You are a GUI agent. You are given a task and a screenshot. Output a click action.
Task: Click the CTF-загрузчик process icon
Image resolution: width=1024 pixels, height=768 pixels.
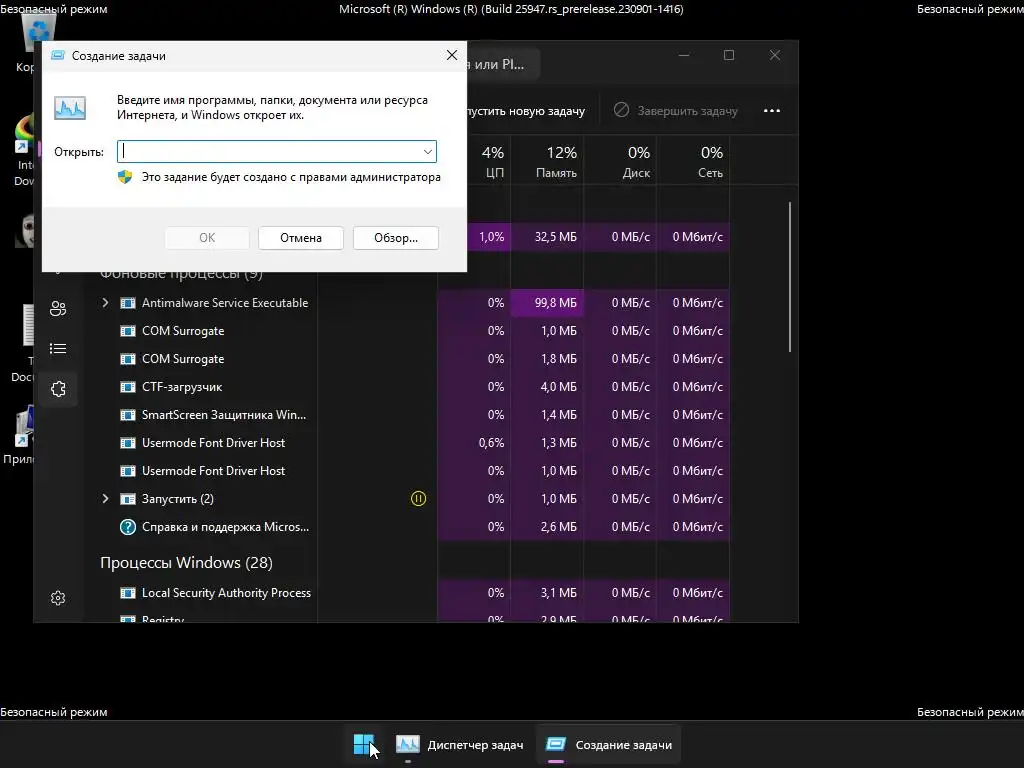pyautogui.click(x=128, y=387)
